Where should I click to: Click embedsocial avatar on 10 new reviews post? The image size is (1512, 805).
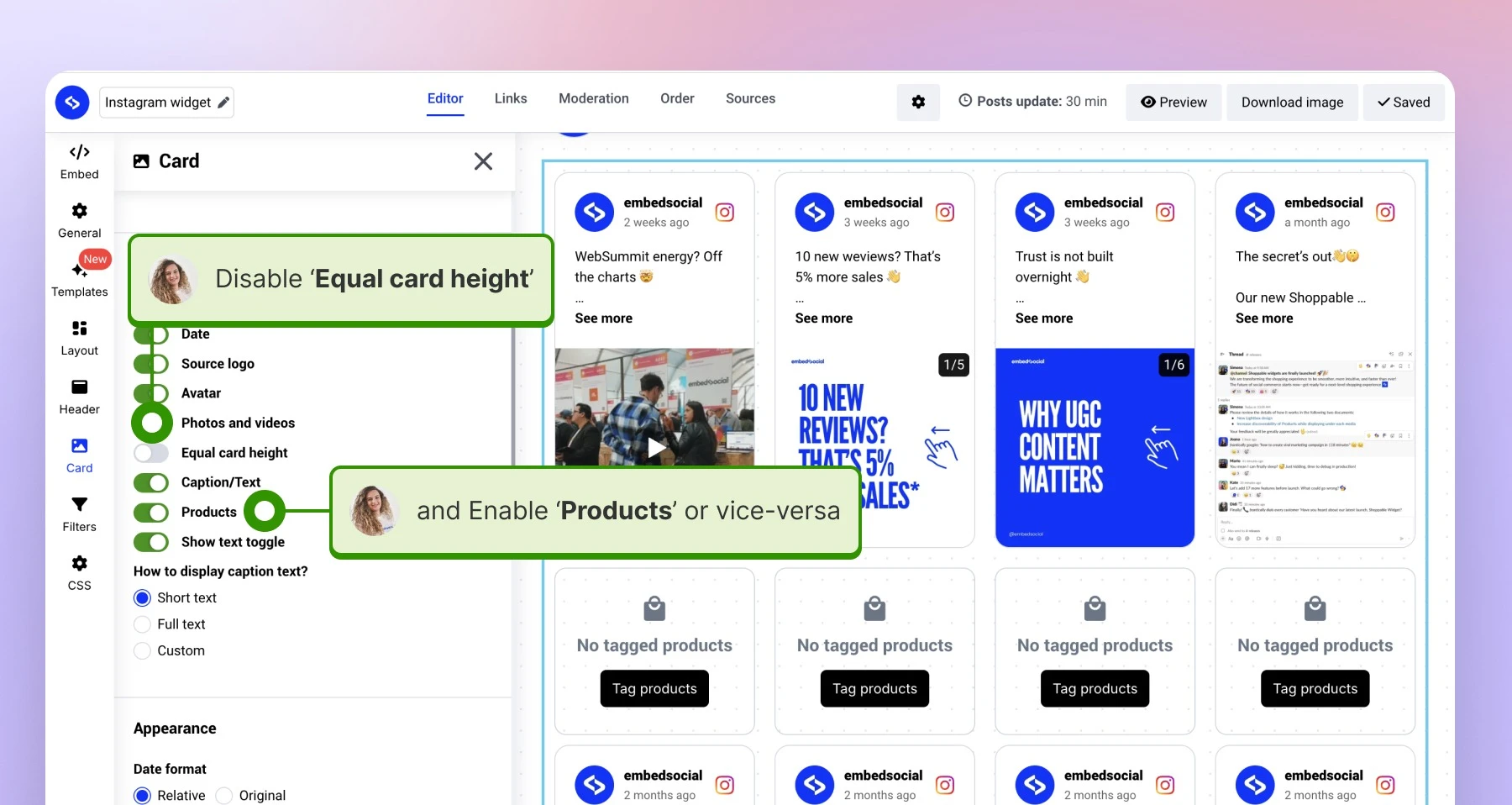pos(815,213)
